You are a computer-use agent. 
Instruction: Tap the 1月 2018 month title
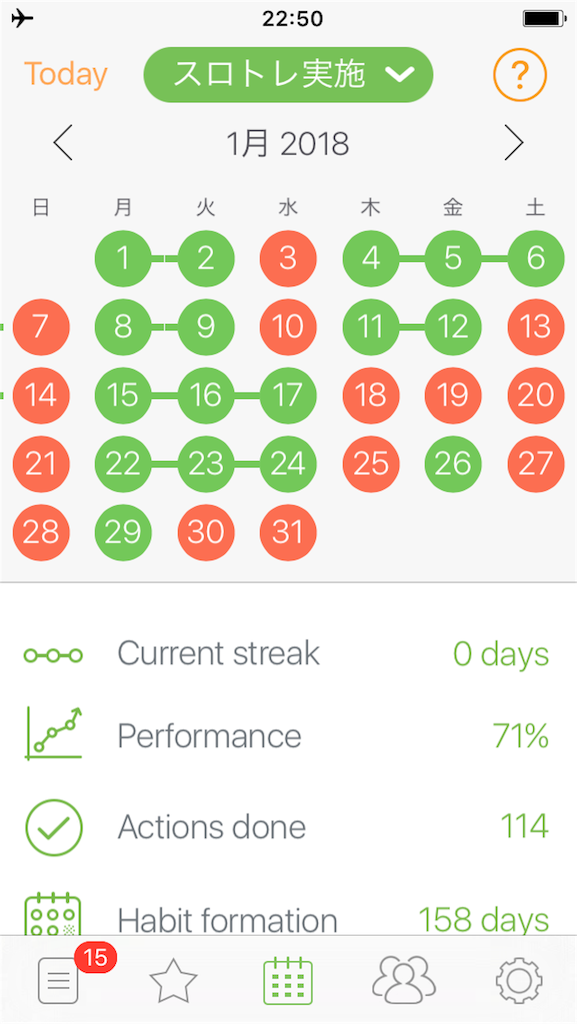click(288, 144)
